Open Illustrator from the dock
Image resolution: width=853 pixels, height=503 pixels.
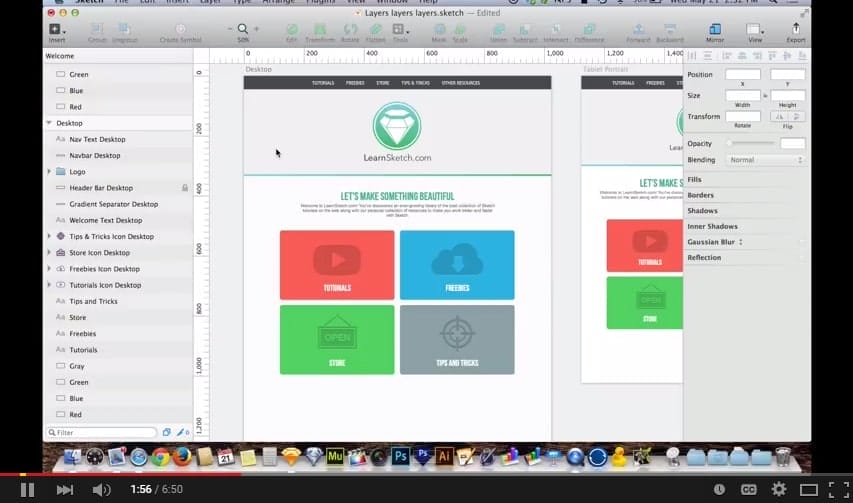tap(444, 456)
